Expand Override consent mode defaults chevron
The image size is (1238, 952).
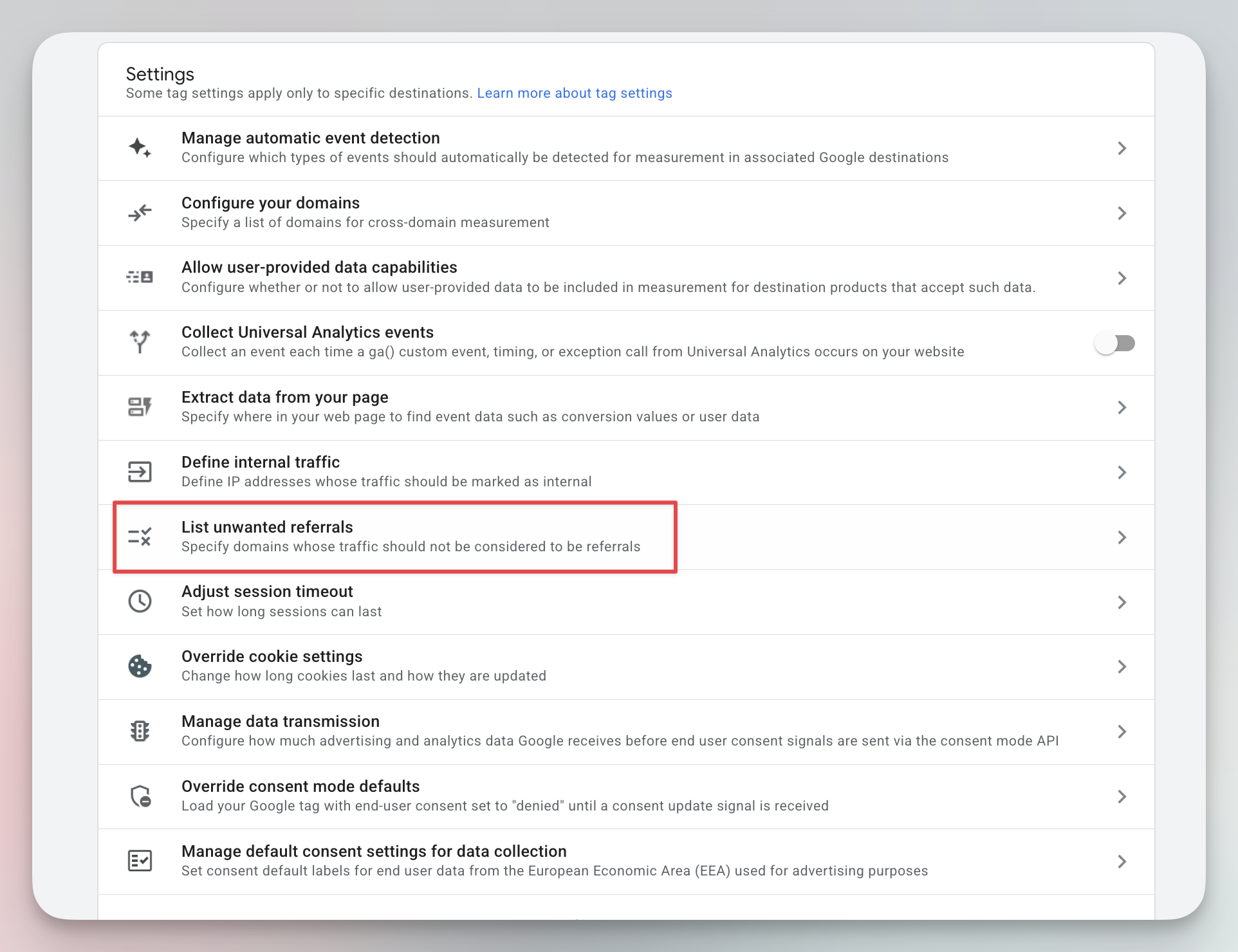(x=1122, y=796)
